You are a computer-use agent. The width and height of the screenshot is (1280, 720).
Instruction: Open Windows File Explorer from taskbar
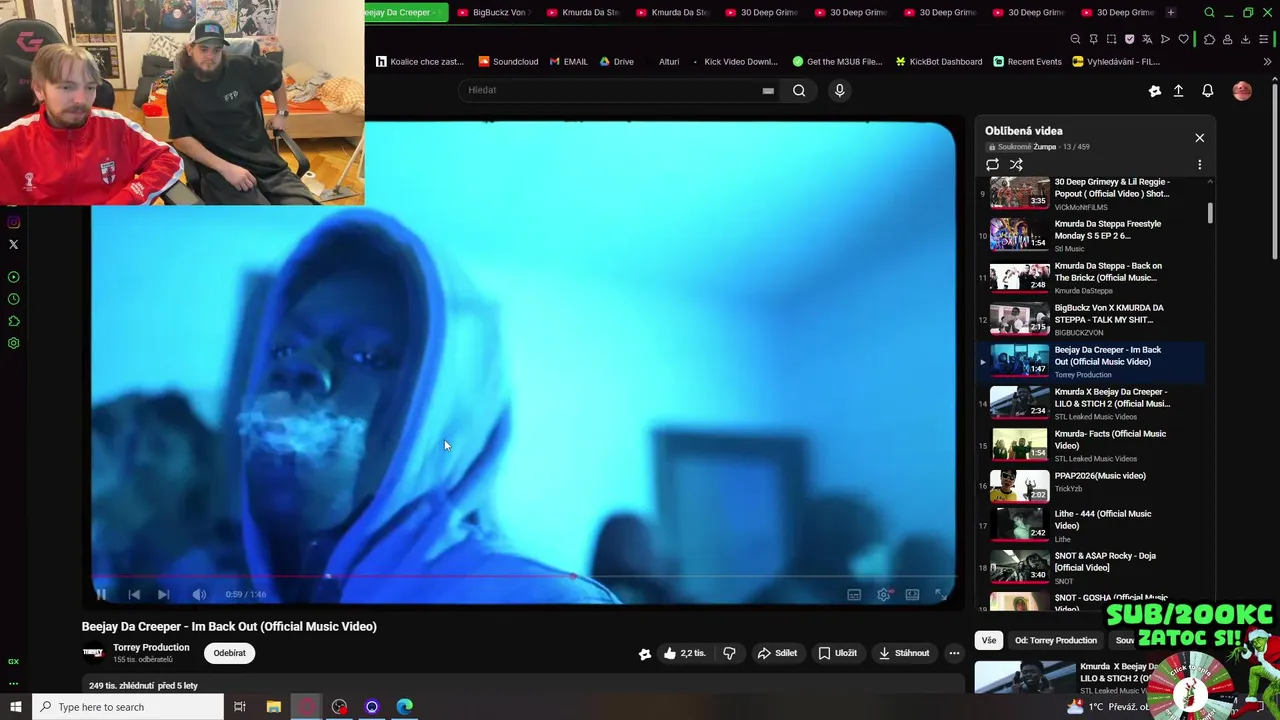[273, 707]
